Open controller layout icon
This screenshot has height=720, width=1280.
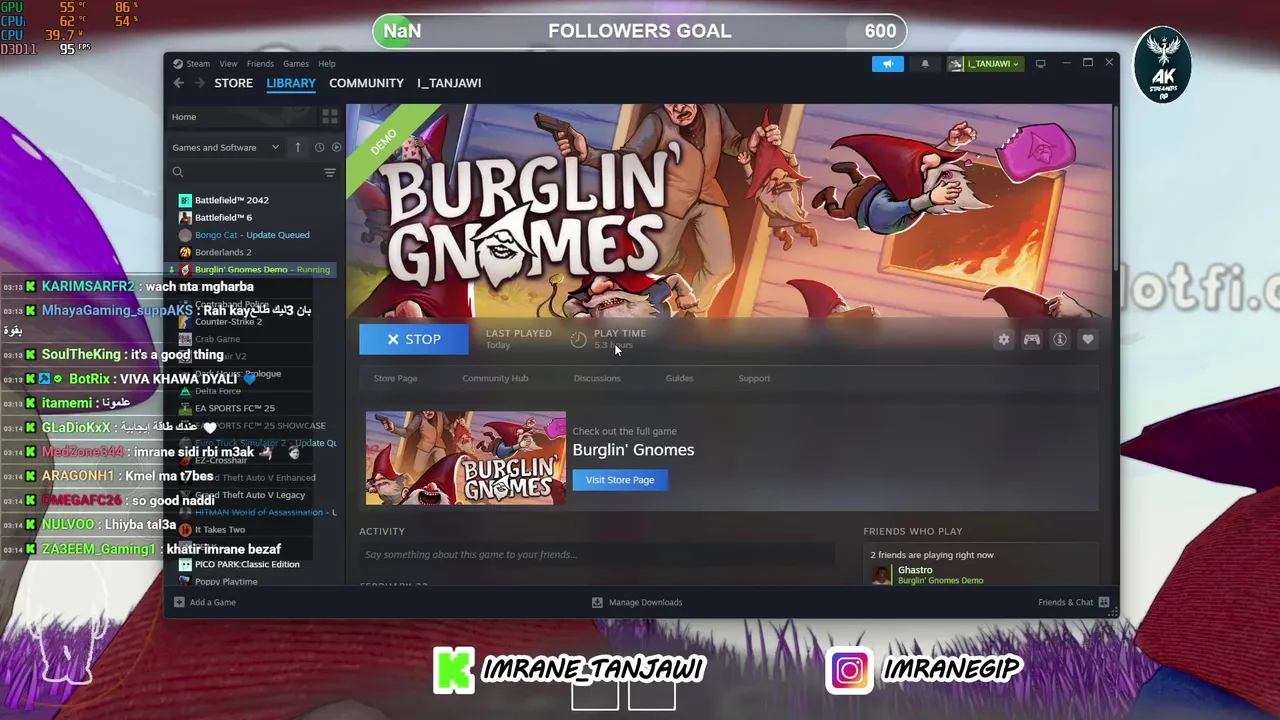(x=1032, y=339)
